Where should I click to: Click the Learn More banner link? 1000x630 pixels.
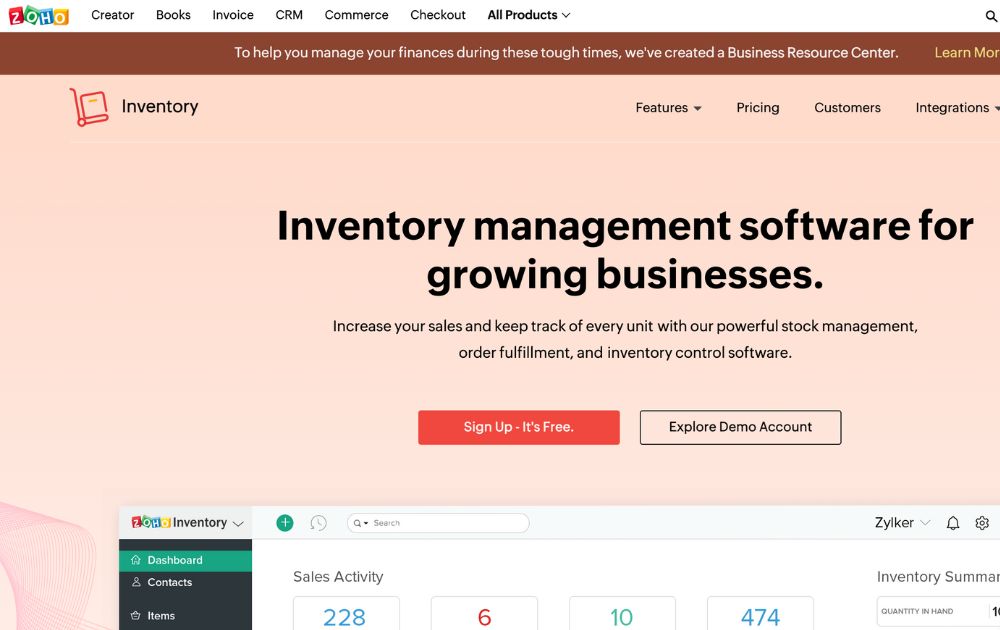tap(967, 53)
